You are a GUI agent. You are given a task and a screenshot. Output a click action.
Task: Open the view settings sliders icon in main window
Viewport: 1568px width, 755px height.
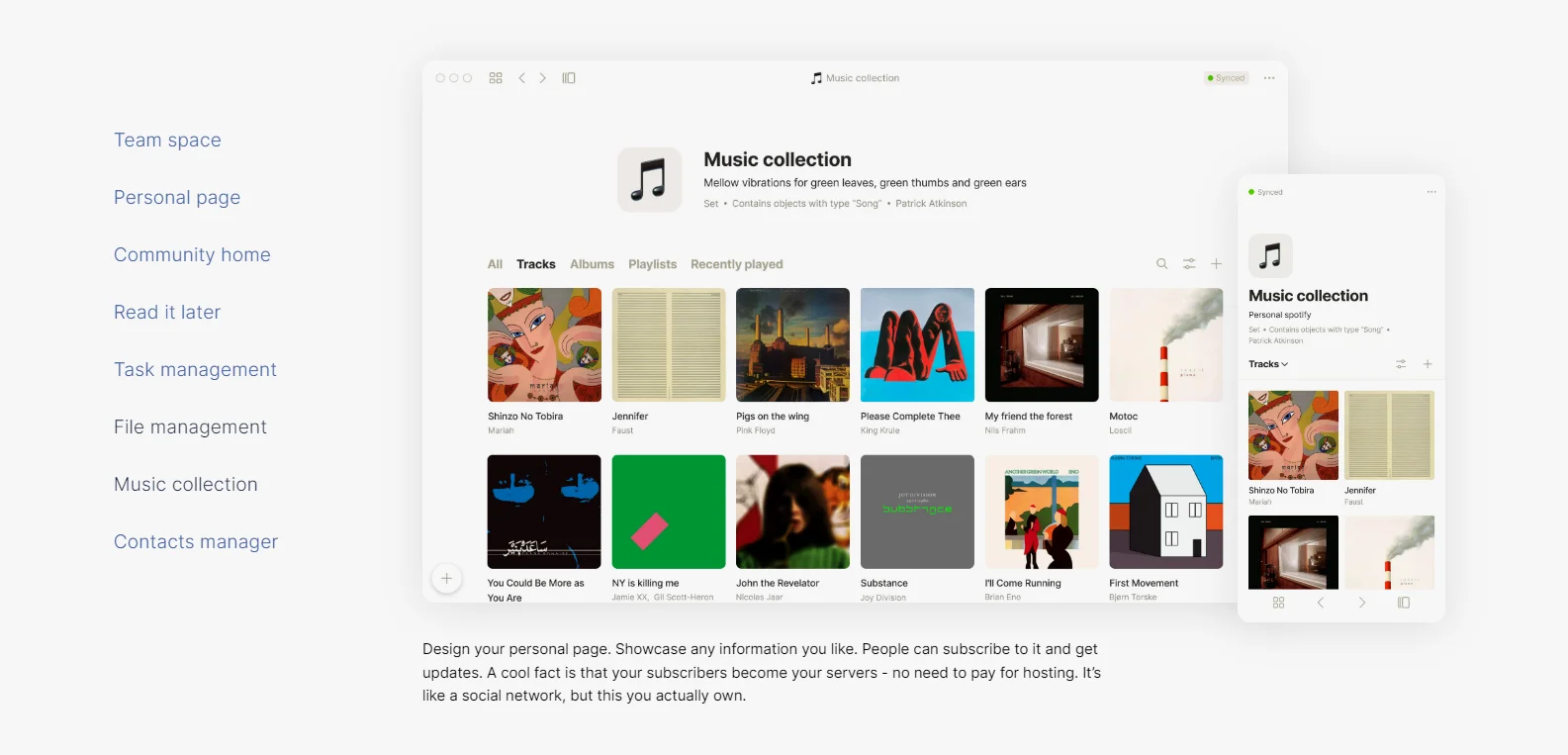[x=1189, y=264]
